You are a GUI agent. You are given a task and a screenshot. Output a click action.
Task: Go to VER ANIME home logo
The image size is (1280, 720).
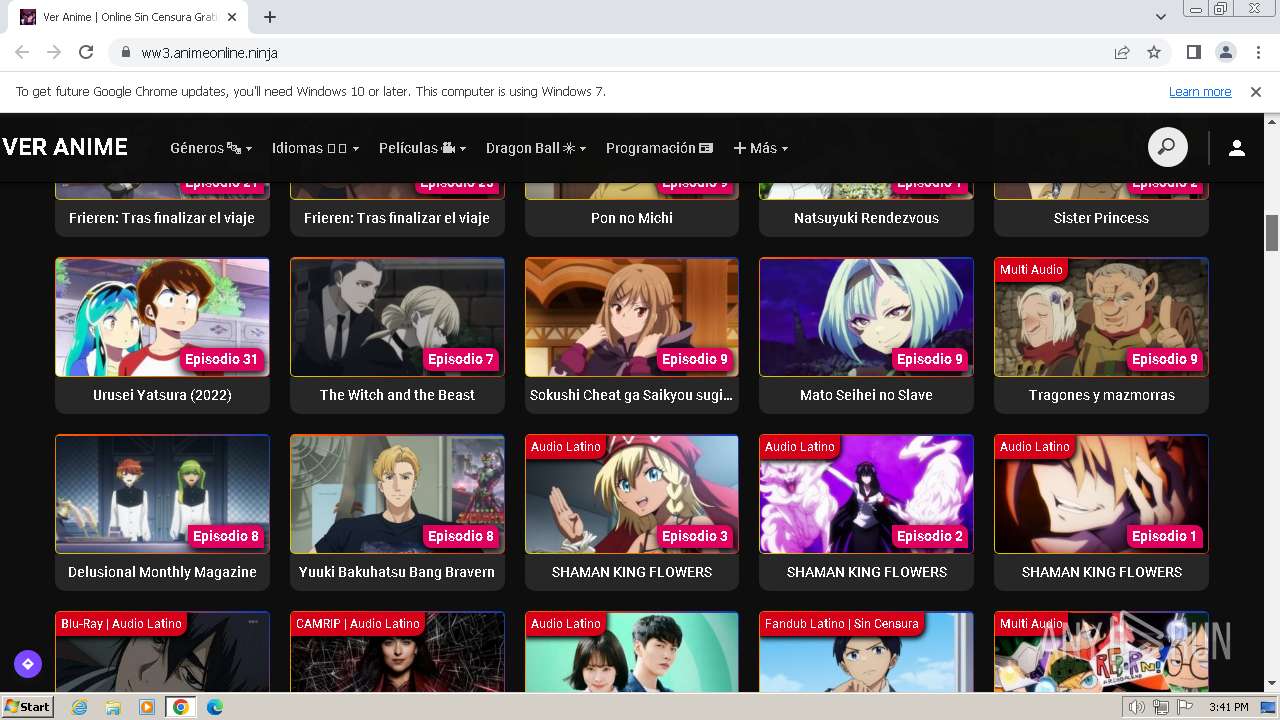(65, 147)
